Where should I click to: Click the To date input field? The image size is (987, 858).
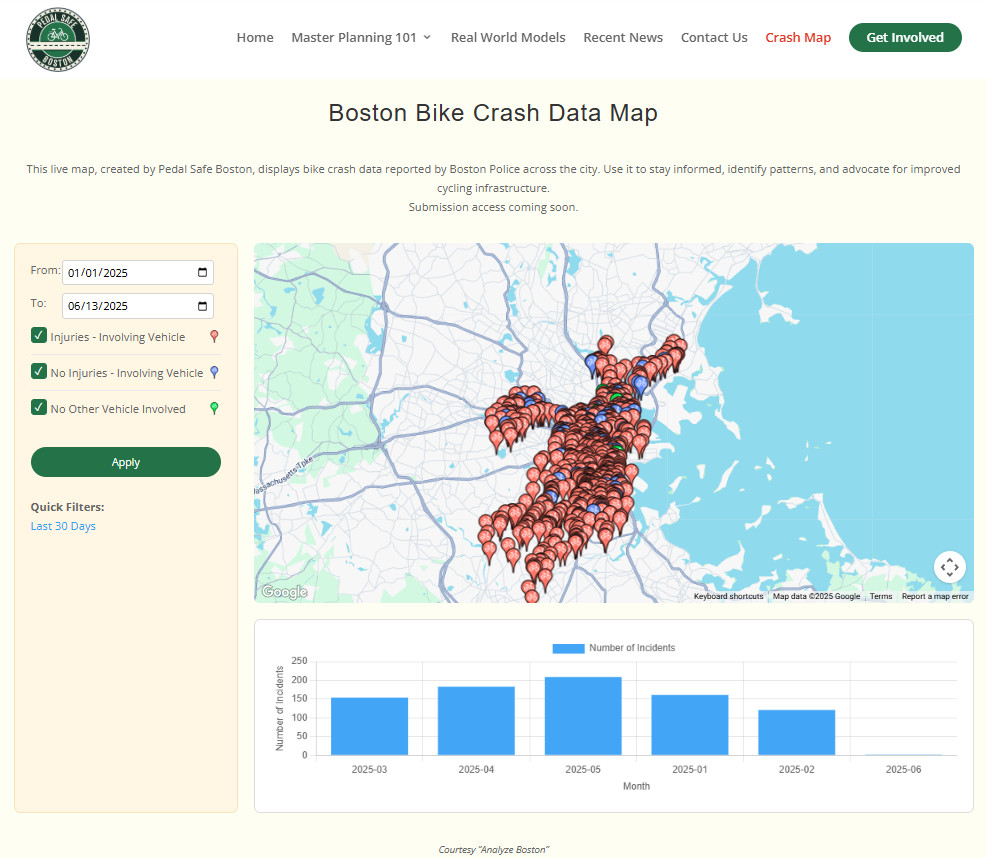pos(138,306)
